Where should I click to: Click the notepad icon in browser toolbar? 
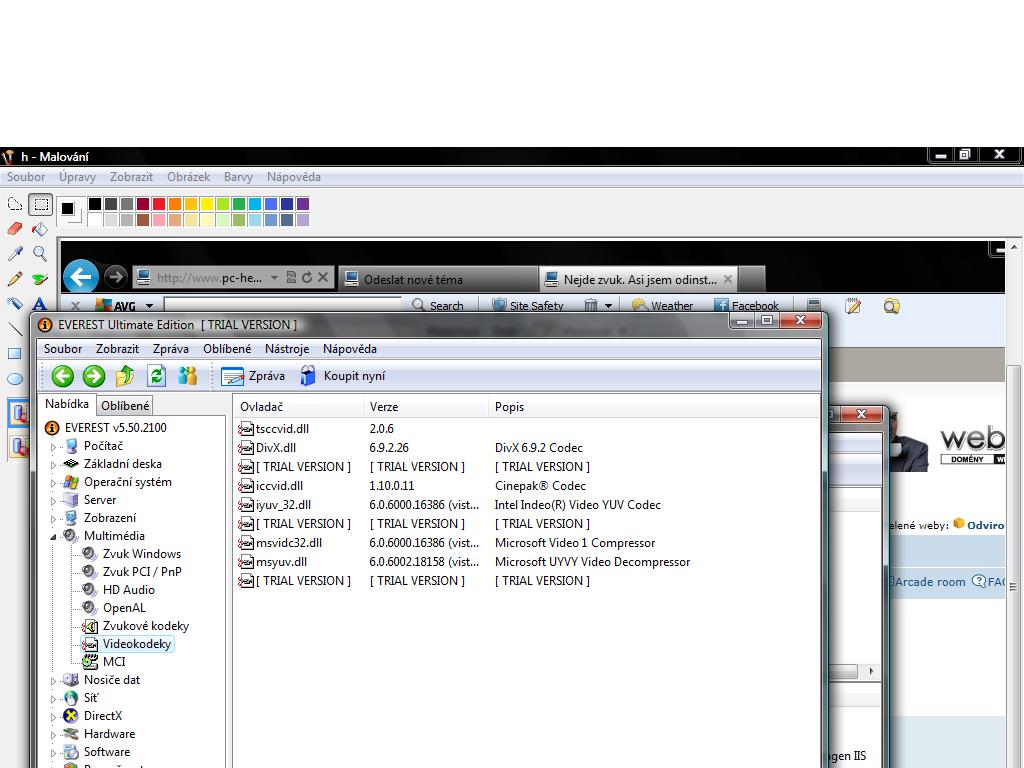pyautogui.click(x=853, y=306)
